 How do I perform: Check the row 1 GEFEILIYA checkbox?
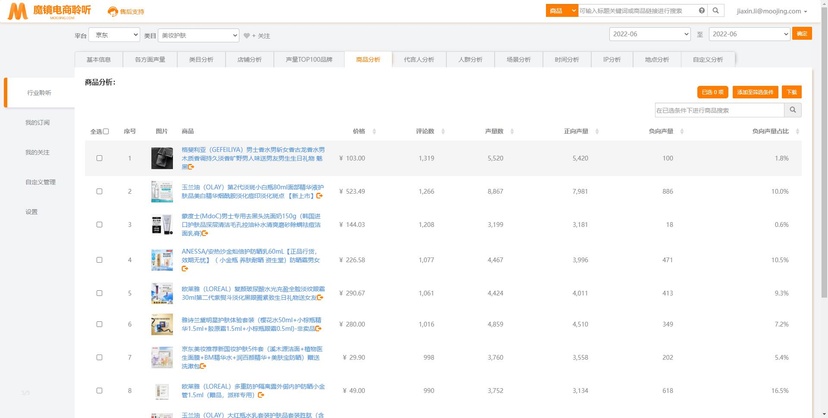tap(99, 158)
